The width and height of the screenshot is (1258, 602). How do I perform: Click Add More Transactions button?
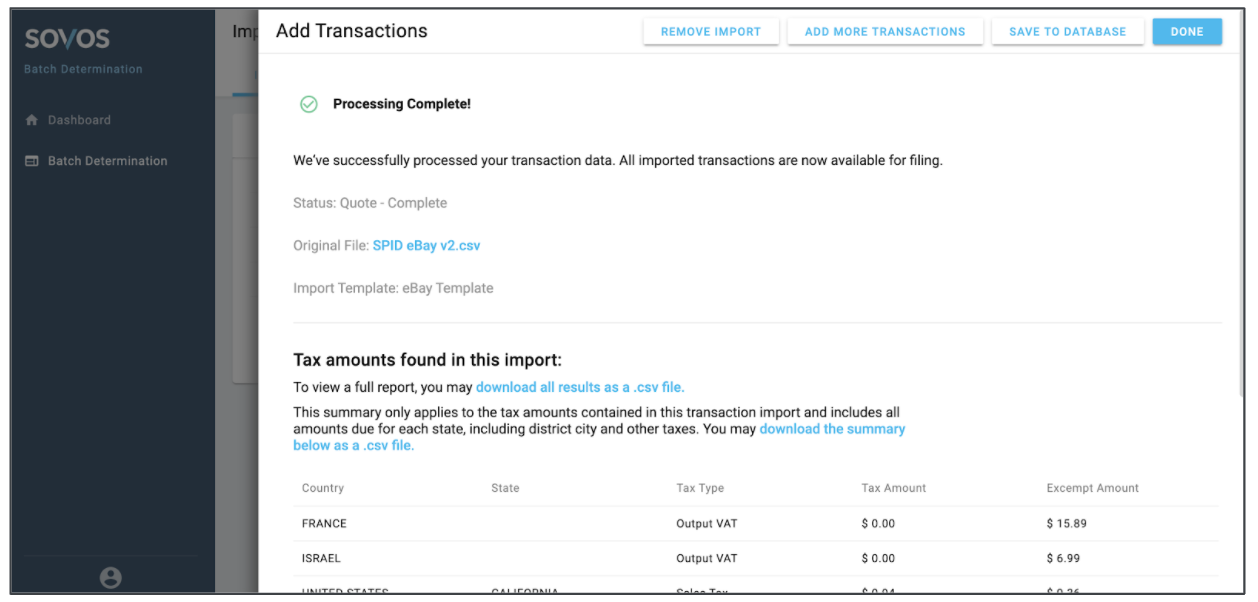(885, 32)
